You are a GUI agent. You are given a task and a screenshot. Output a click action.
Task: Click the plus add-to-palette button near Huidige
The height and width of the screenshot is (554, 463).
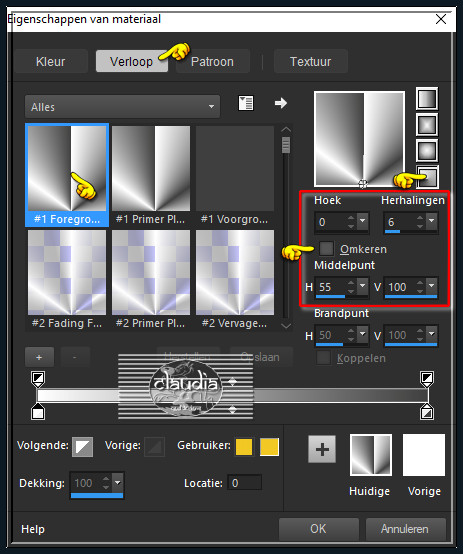[322, 449]
